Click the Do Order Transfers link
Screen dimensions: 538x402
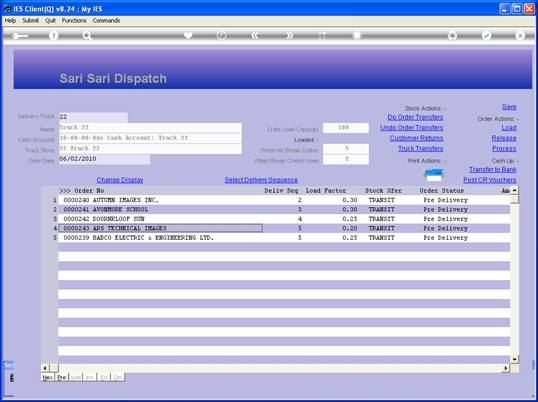(x=415, y=117)
